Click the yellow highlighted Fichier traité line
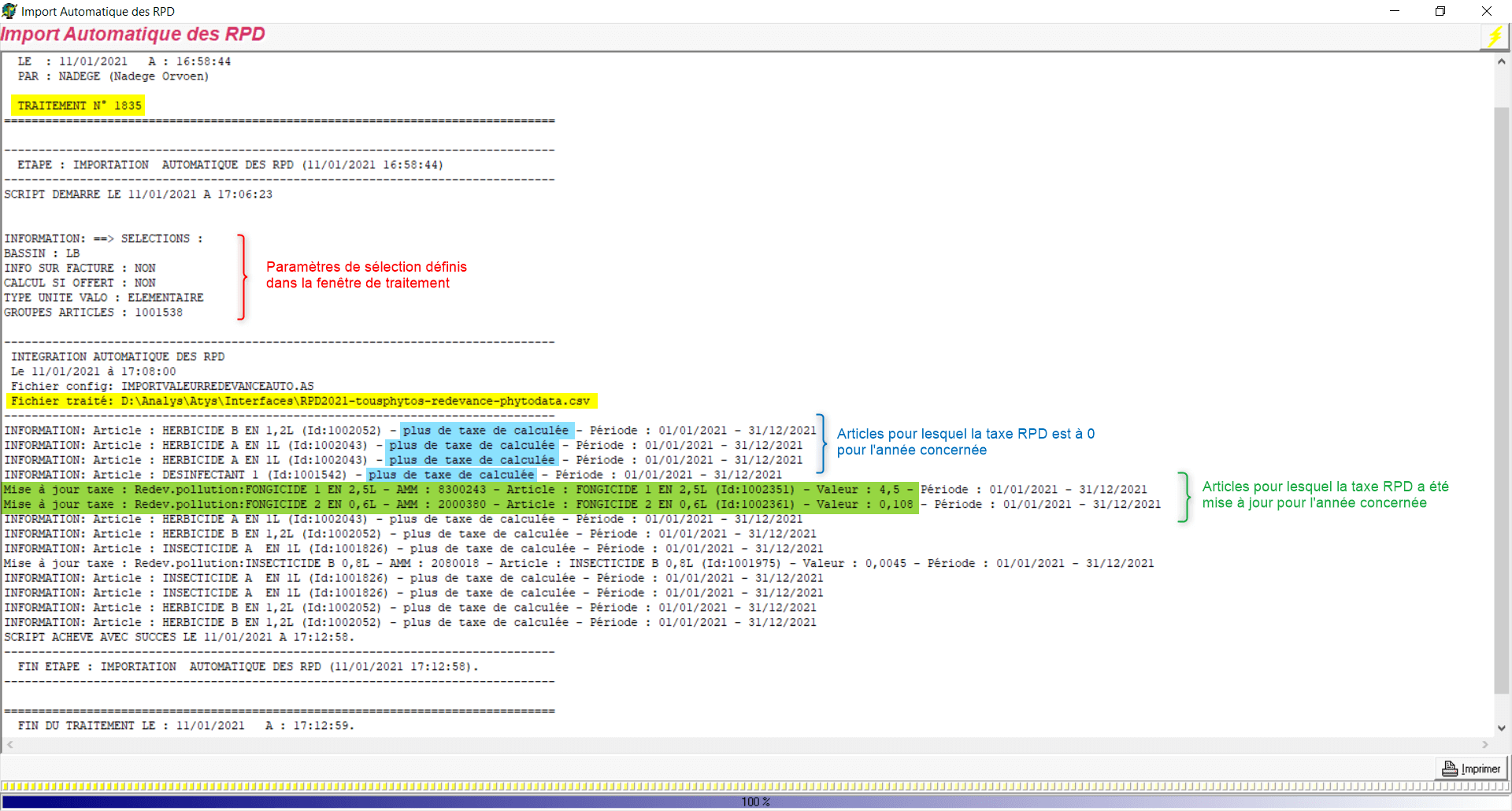The height and width of the screenshot is (811, 1512). coord(303,402)
